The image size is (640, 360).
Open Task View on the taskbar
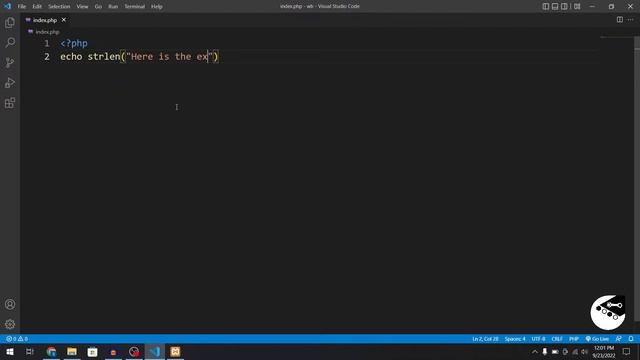[x=30, y=351]
